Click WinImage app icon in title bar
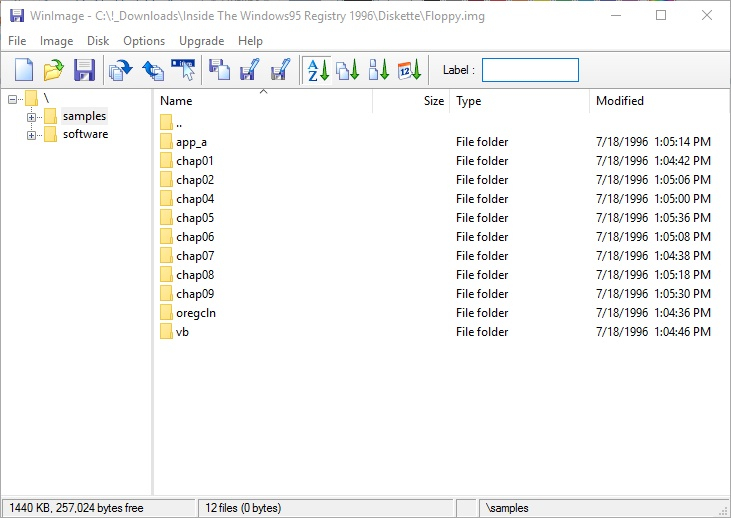The width and height of the screenshot is (731, 518). point(17,15)
